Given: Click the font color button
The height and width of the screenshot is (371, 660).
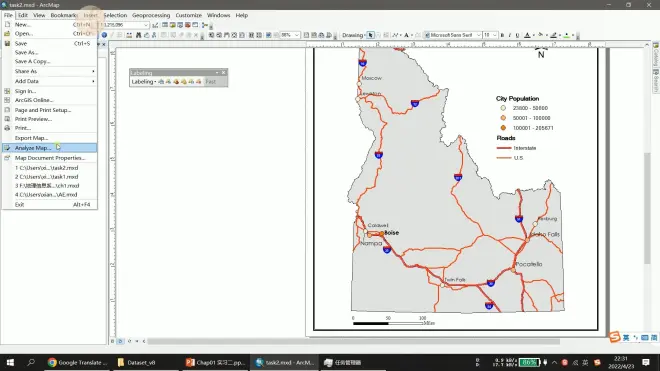Looking at the screenshot, I should pos(527,35).
